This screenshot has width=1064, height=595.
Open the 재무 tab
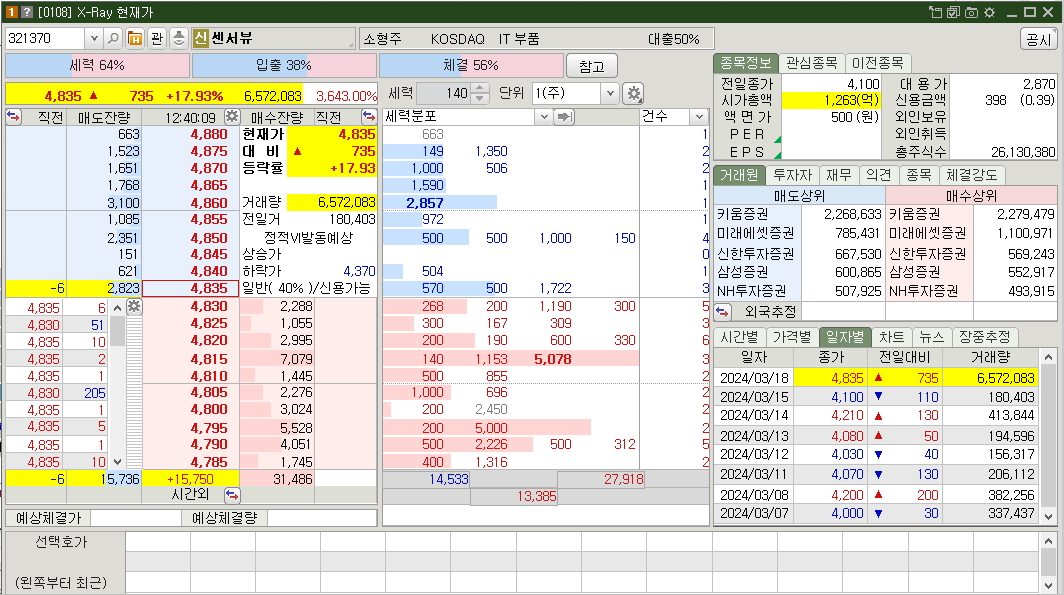839,175
